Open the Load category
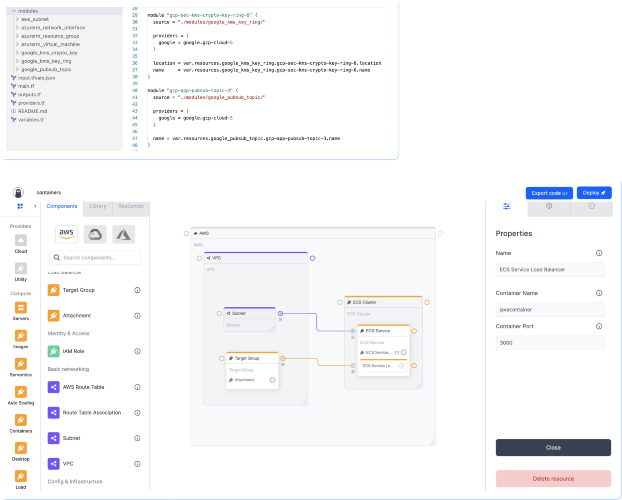The height and width of the screenshot is (500, 622). point(21,476)
